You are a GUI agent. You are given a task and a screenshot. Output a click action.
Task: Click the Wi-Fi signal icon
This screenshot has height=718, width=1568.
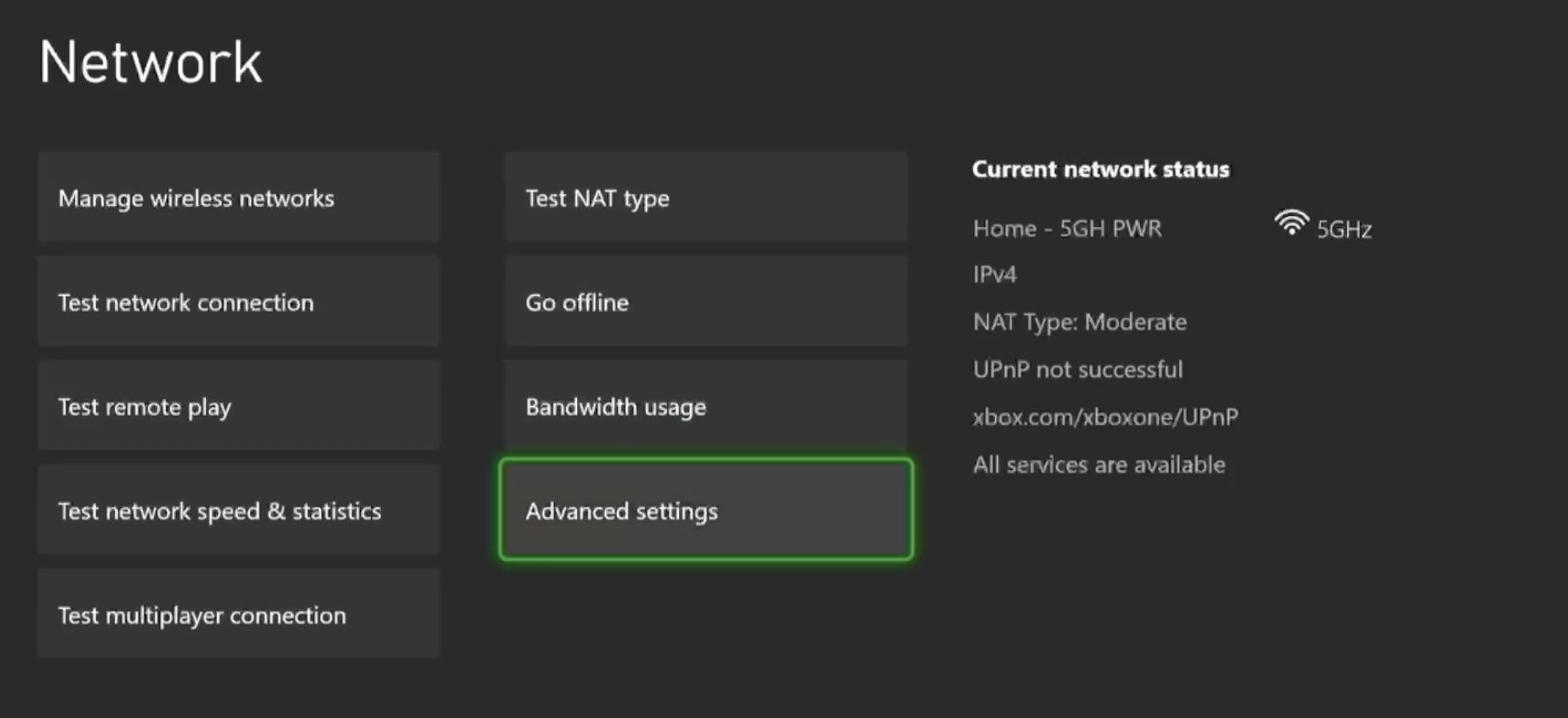[x=1290, y=224]
